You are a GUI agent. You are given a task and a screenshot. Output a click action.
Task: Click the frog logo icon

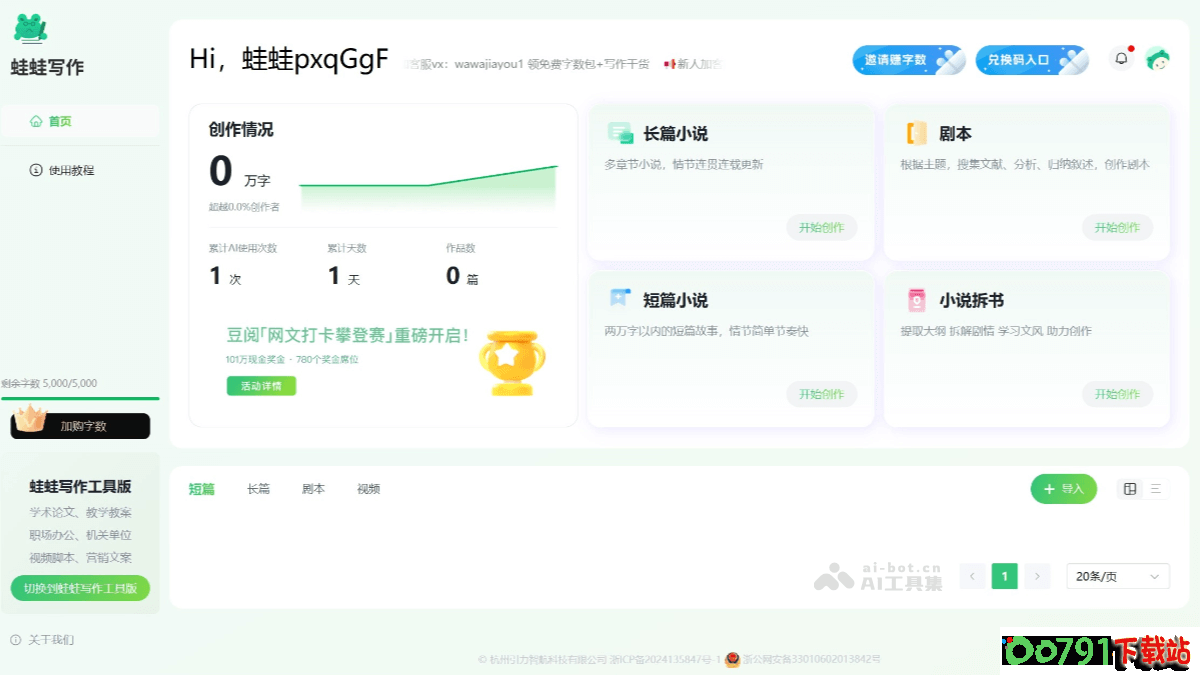click(31, 29)
